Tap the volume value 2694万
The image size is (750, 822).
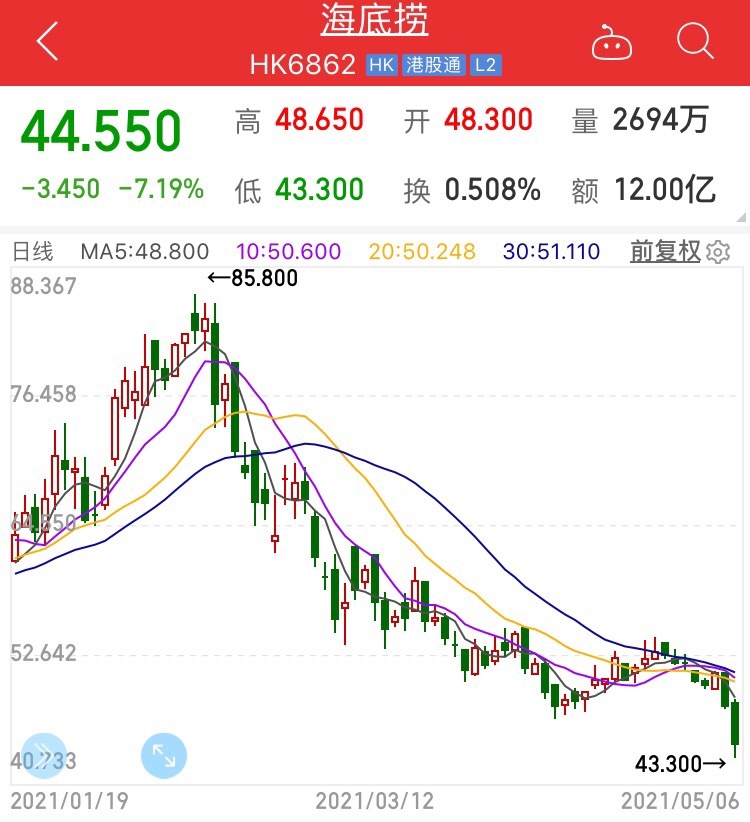(x=660, y=120)
